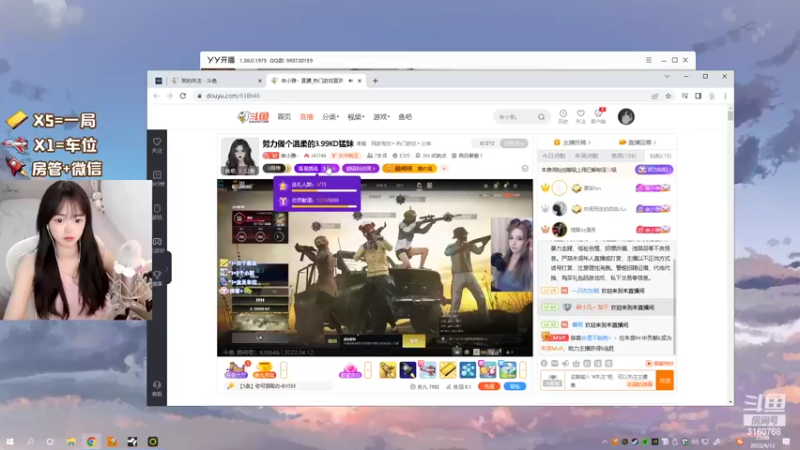This screenshot has height=450, width=800.
Task: Bookmark the page with the star icon
Action: 668,96
